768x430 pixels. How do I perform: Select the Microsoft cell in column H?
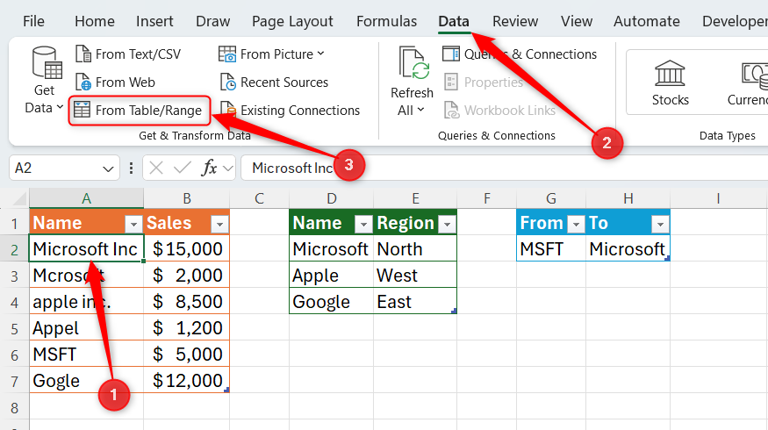coord(628,249)
